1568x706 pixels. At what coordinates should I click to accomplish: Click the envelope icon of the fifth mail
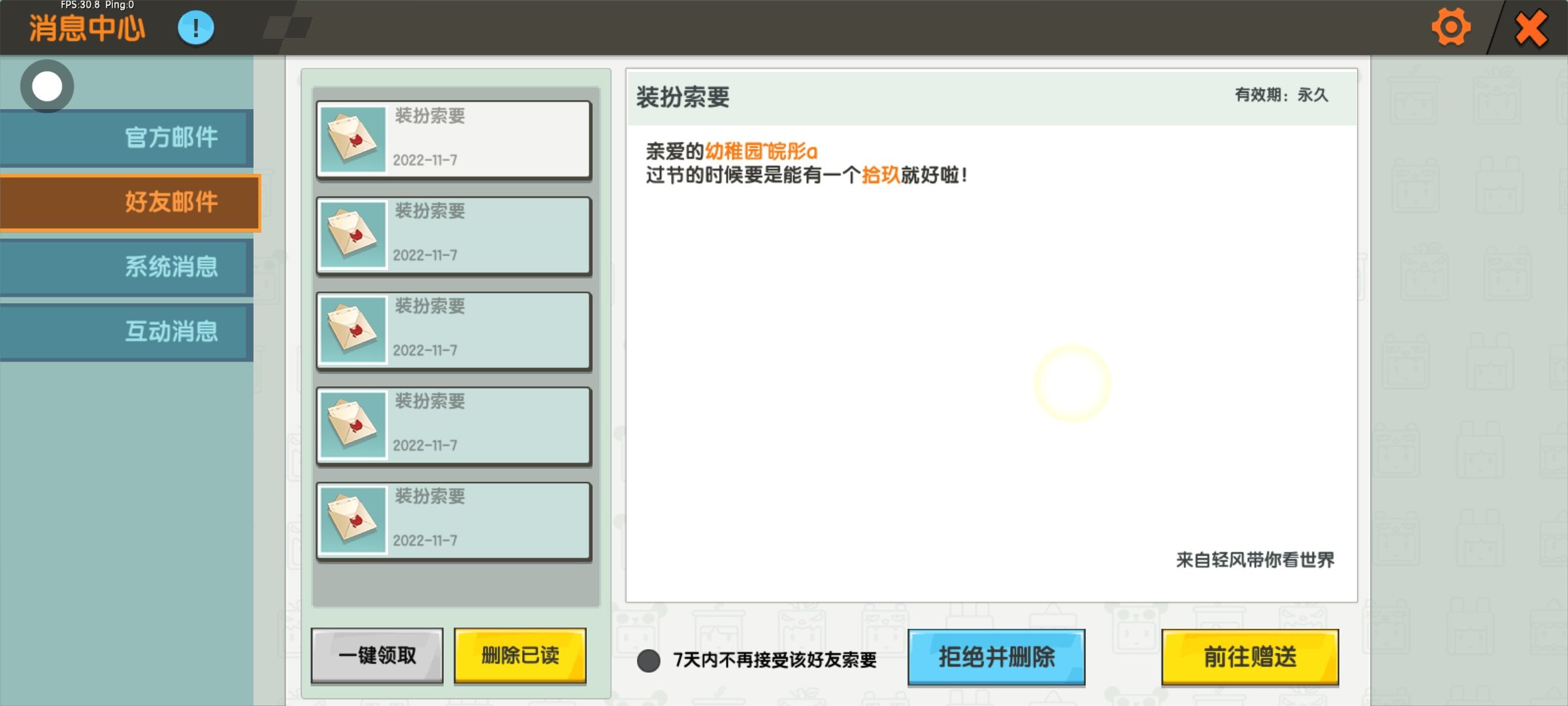353,520
